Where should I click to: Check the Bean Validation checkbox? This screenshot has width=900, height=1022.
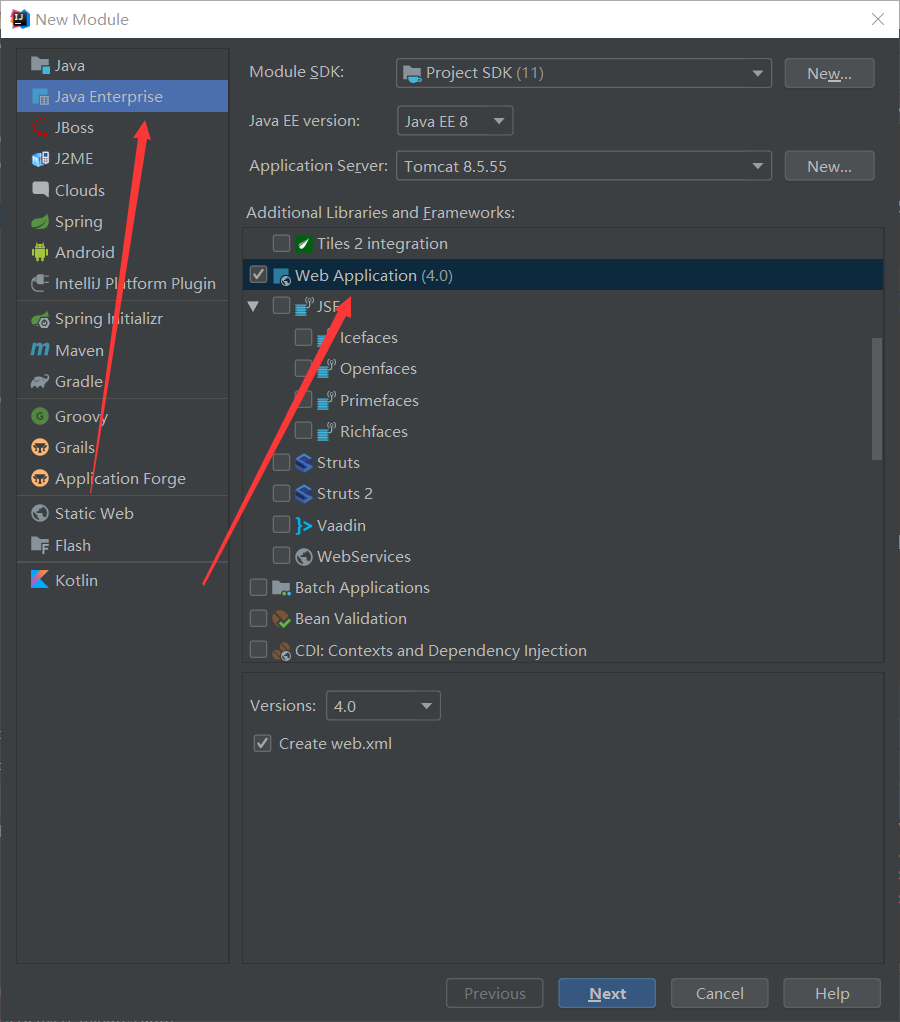click(x=259, y=618)
